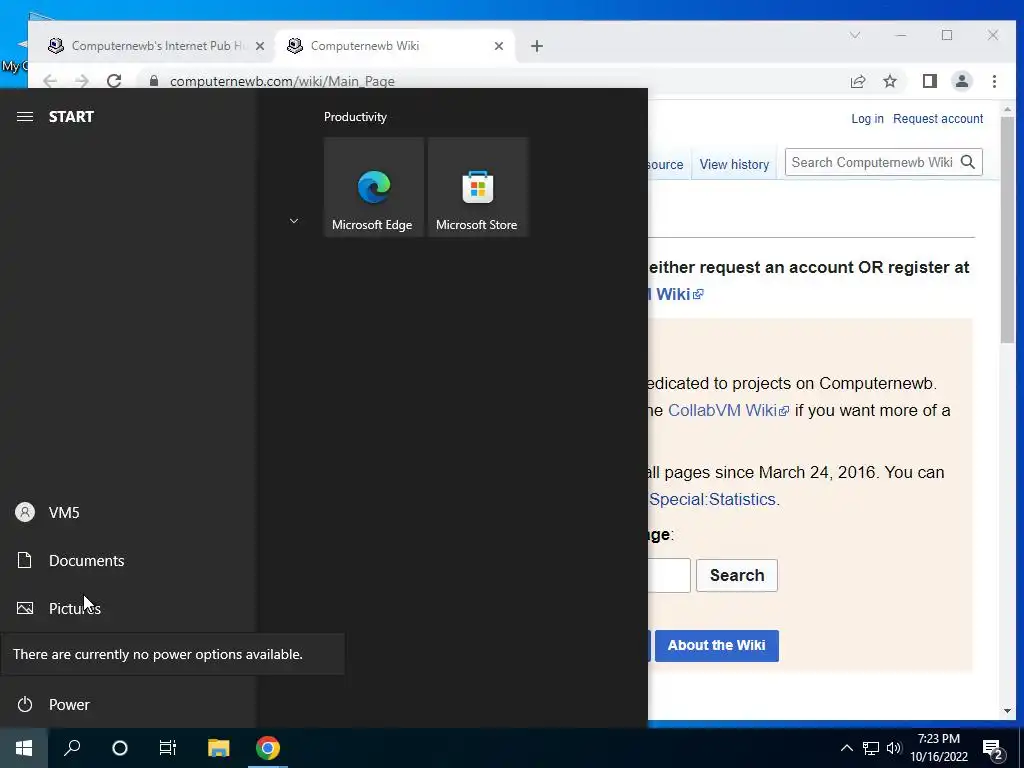The width and height of the screenshot is (1024, 768).
Task: Open the Special:Statistics link
Action: (712, 500)
